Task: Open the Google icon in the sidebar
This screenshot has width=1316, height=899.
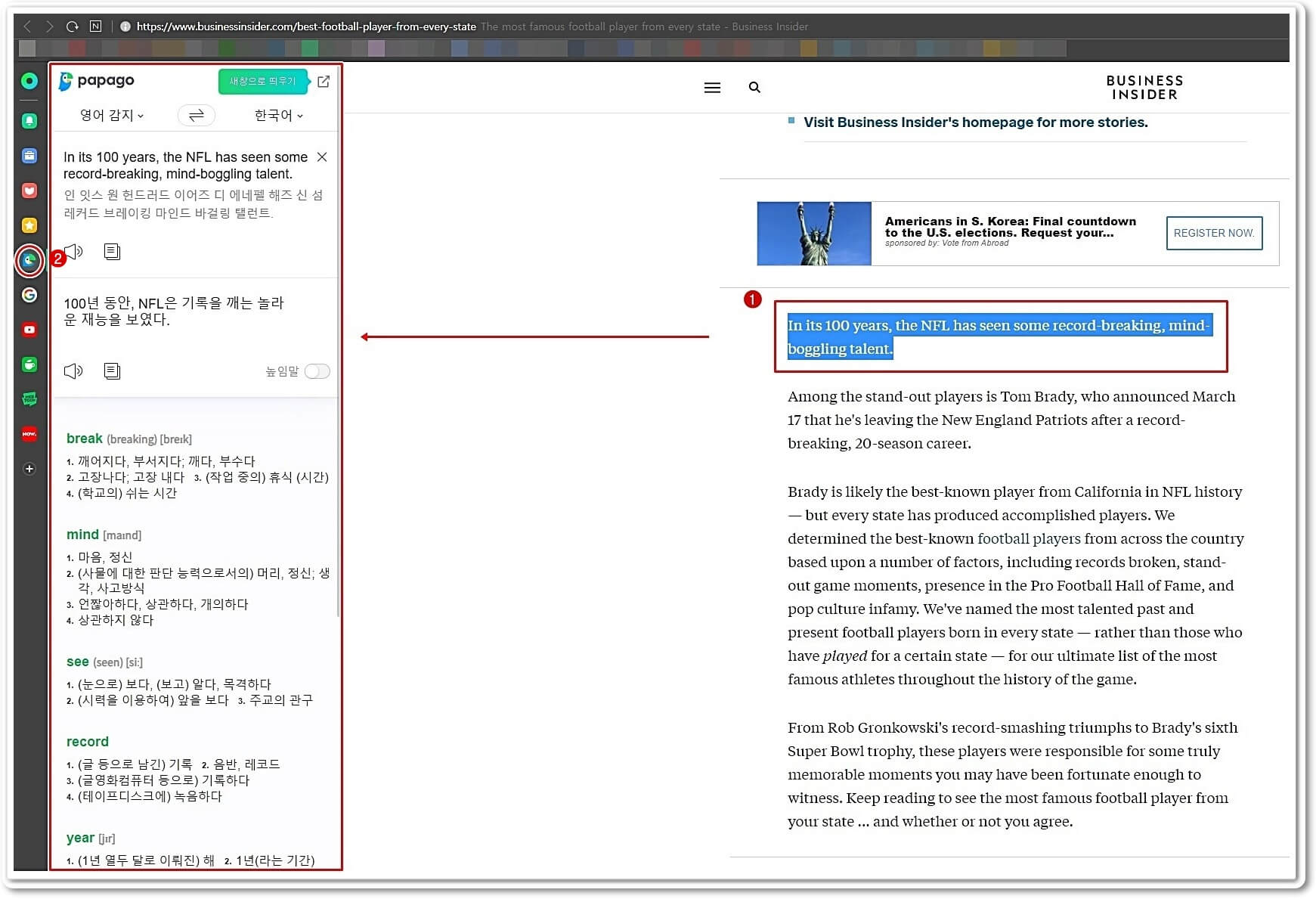Action: pyautogui.click(x=29, y=295)
